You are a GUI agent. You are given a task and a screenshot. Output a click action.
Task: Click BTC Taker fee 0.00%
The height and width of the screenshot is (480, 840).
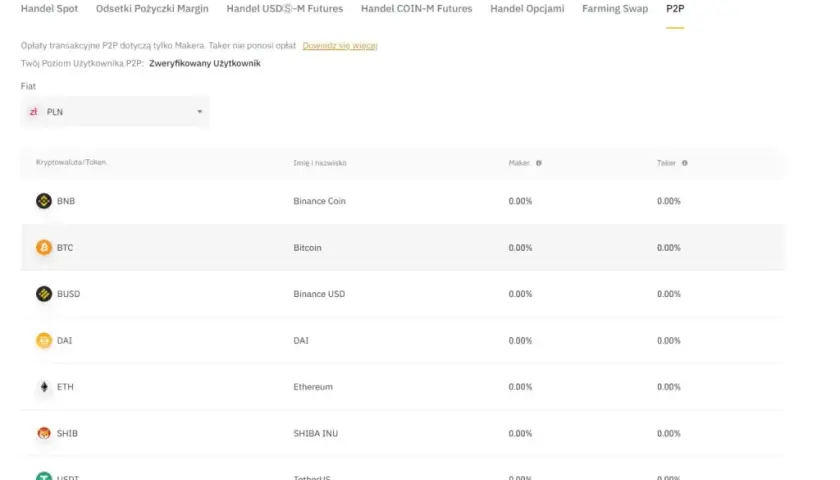pos(669,248)
